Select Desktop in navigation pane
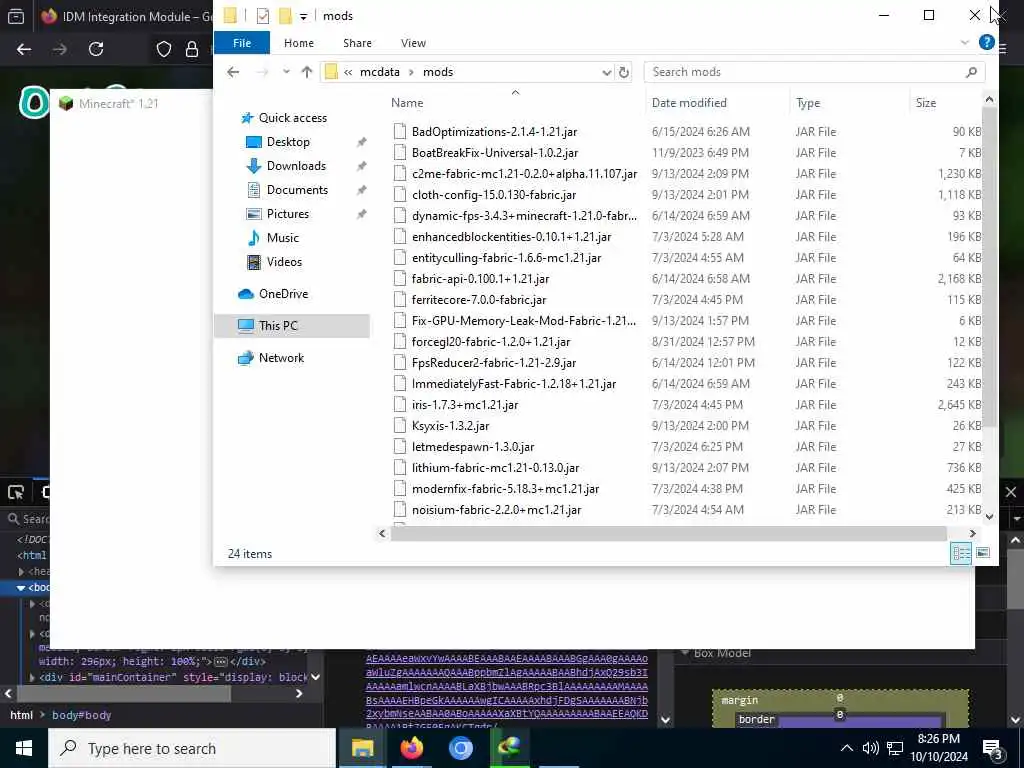This screenshot has width=1024, height=768. (x=288, y=142)
